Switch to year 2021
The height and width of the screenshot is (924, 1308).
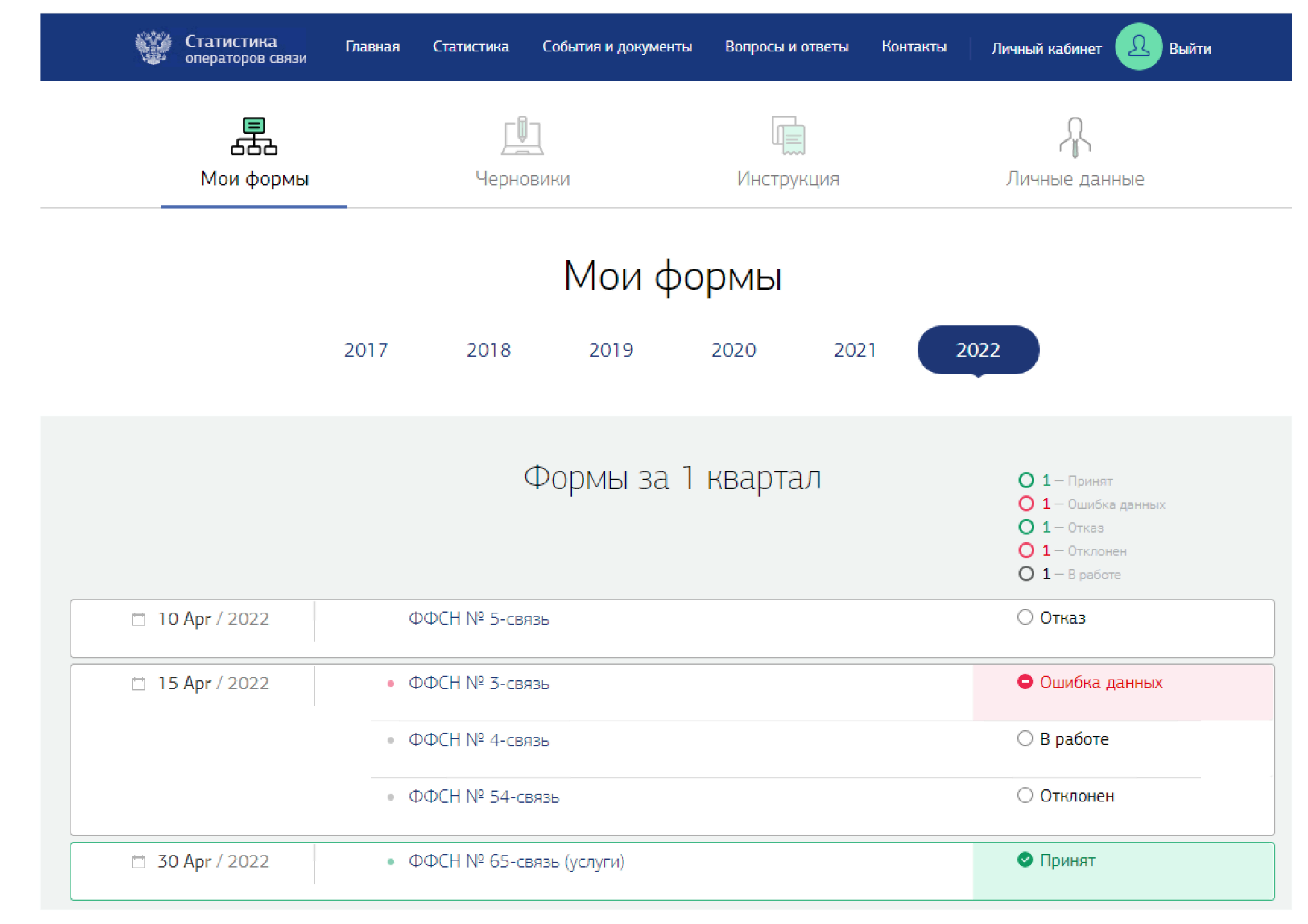tap(855, 350)
